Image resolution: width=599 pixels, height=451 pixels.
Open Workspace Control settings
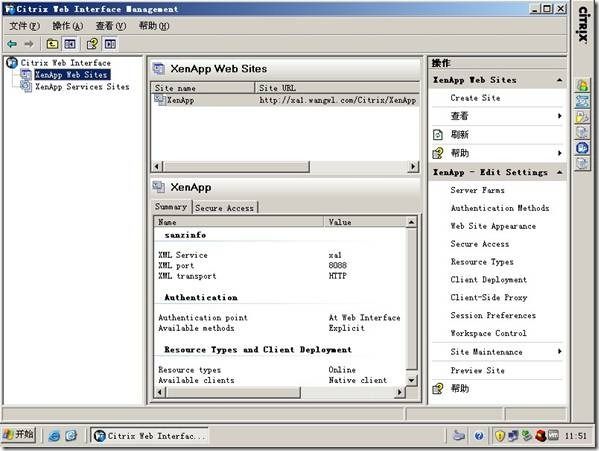488,333
